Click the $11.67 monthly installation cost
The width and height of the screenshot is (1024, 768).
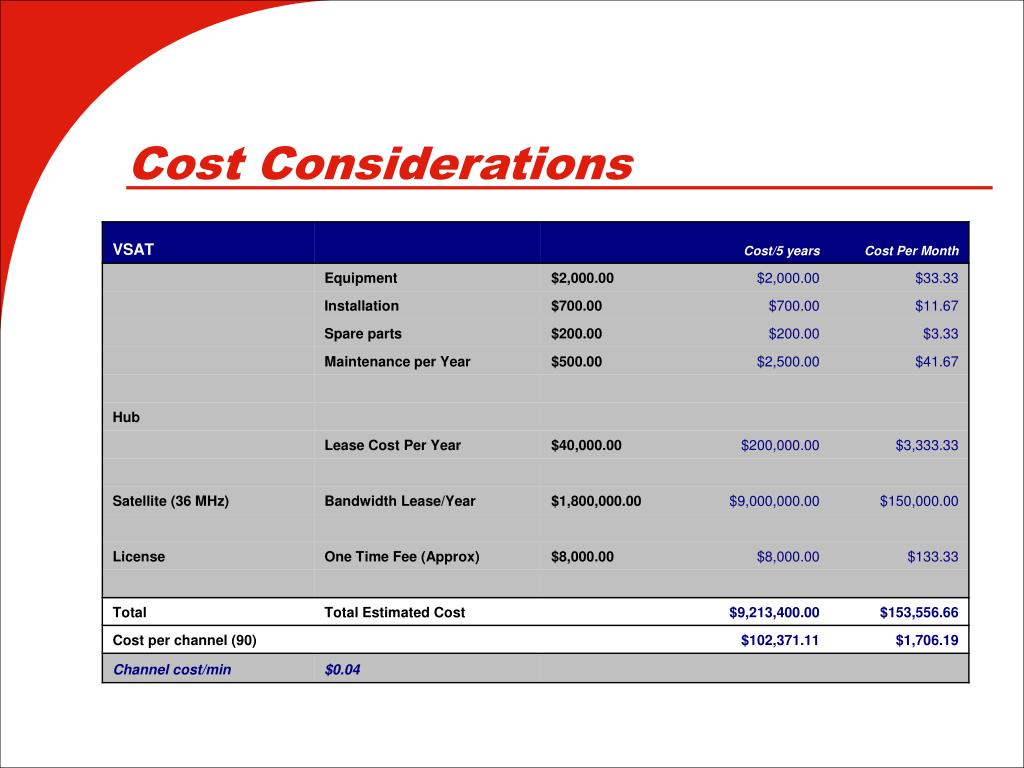point(936,306)
